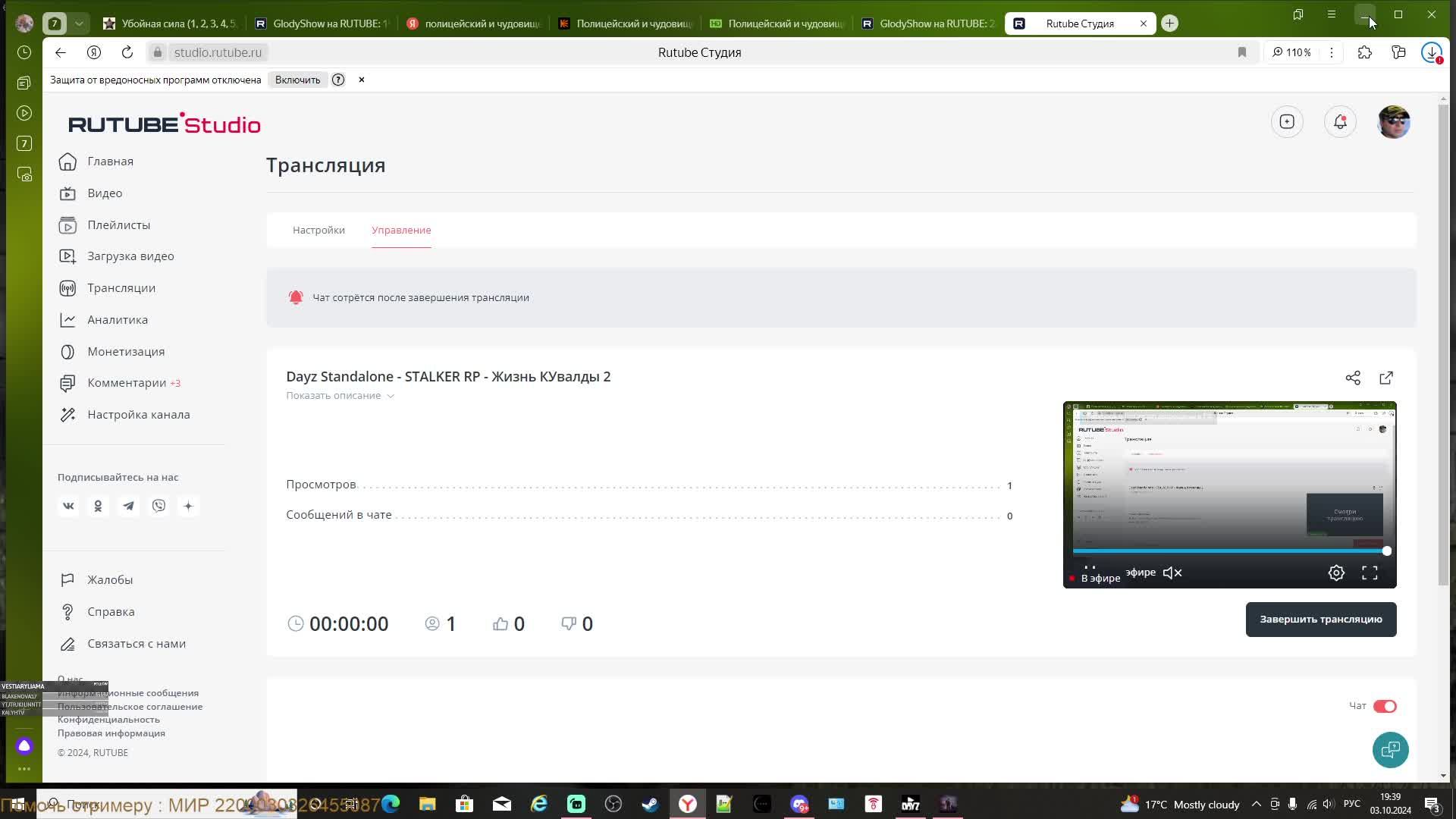Image resolution: width=1456 pixels, height=819 pixels.
Task: Open Настройка канала in sidebar
Action: [x=125, y=415]
